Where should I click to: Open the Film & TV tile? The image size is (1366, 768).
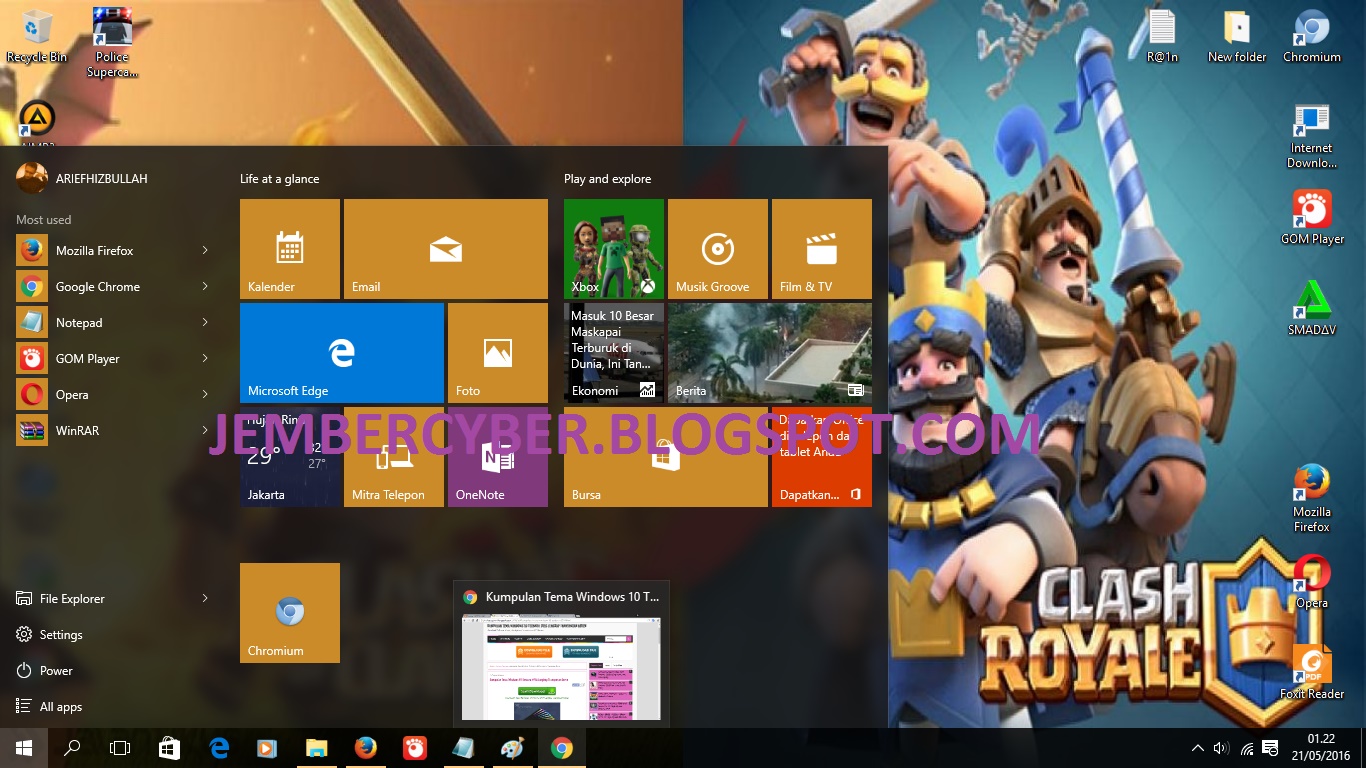(822, 249)
